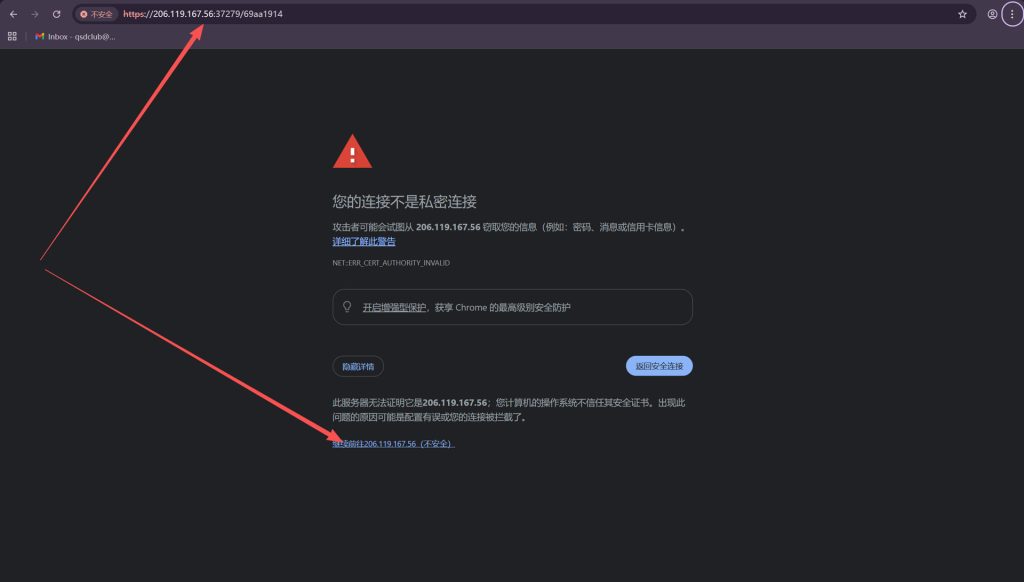Click the browser forward arrow
Screen dimensions: 1024x582
35,14
